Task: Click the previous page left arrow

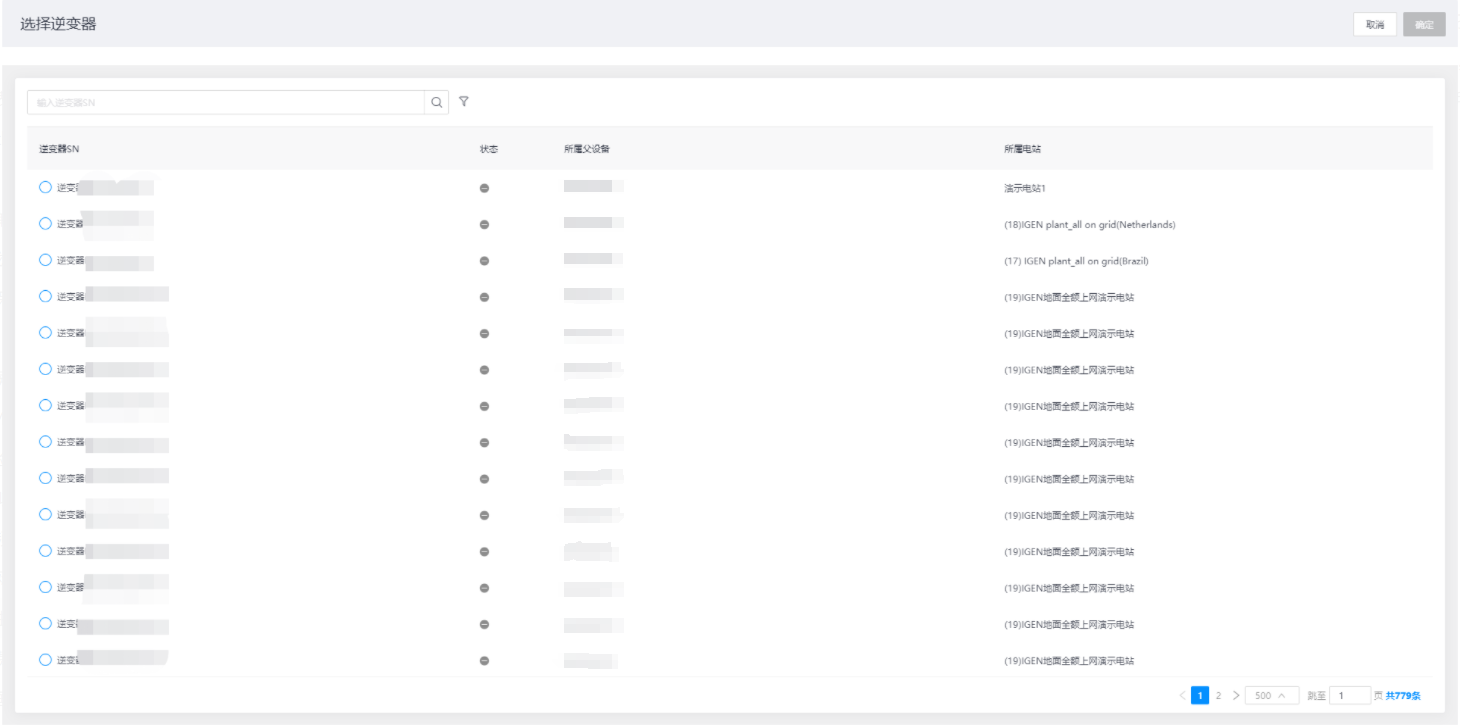Action: (x=1182, y=695)
